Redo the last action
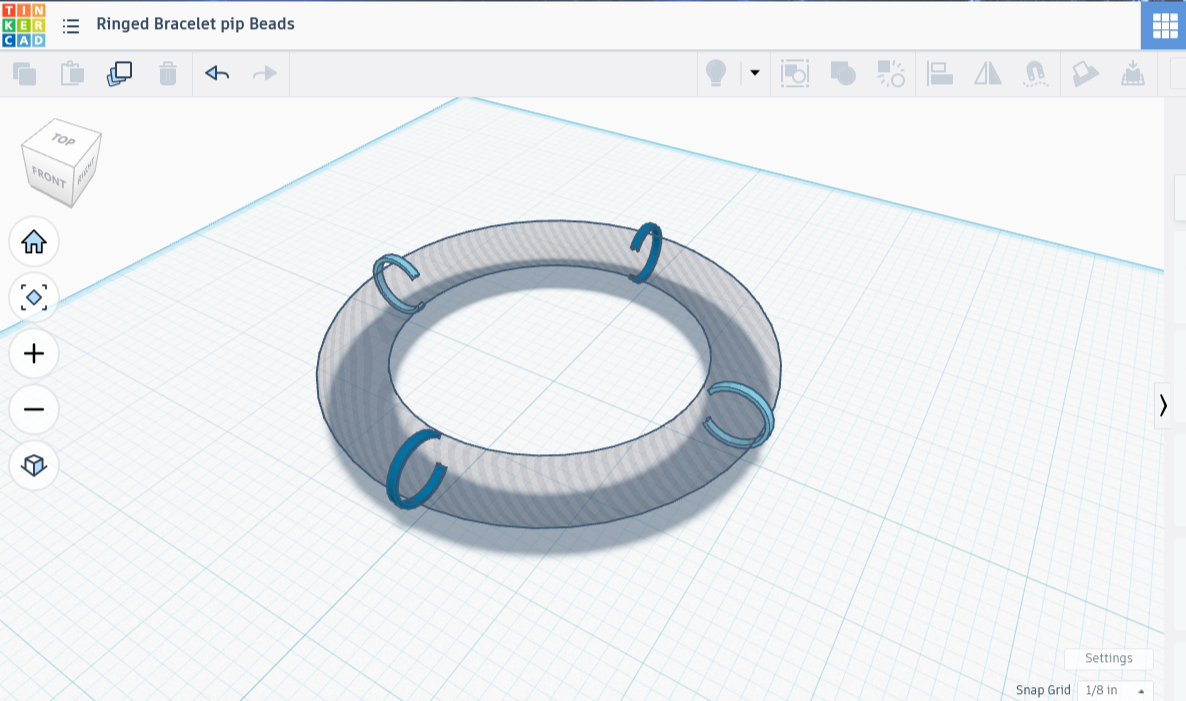1186x701 pixels. click(x=265, y=73)
